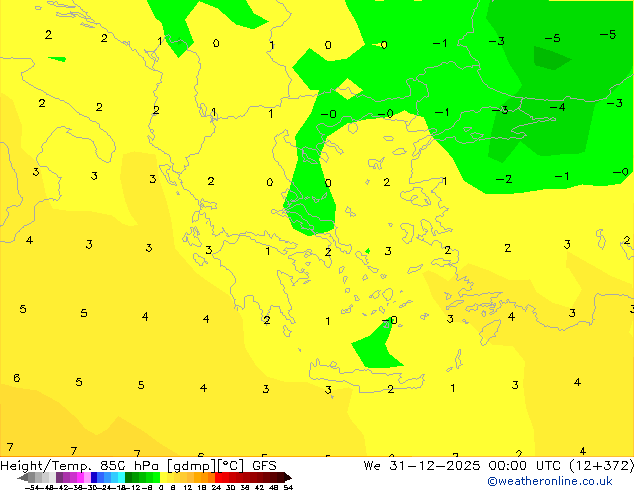Viewport: 634px width, 490px height.
Task: Click the bright yellow swatch in legend
Action: click(163, 477)
